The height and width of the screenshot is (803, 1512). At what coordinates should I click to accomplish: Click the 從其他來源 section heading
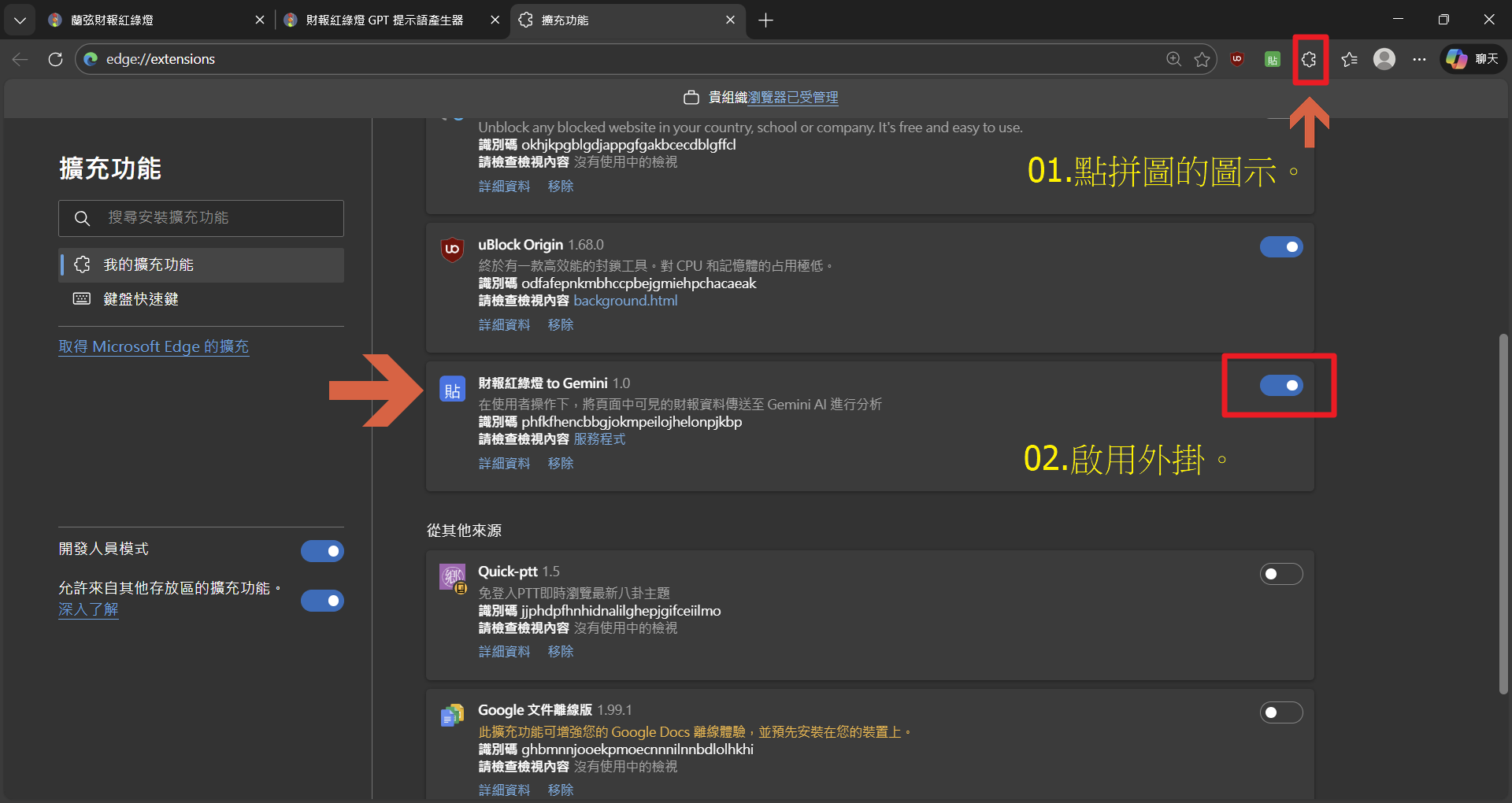pyautogui.click(x=464, y=531)
